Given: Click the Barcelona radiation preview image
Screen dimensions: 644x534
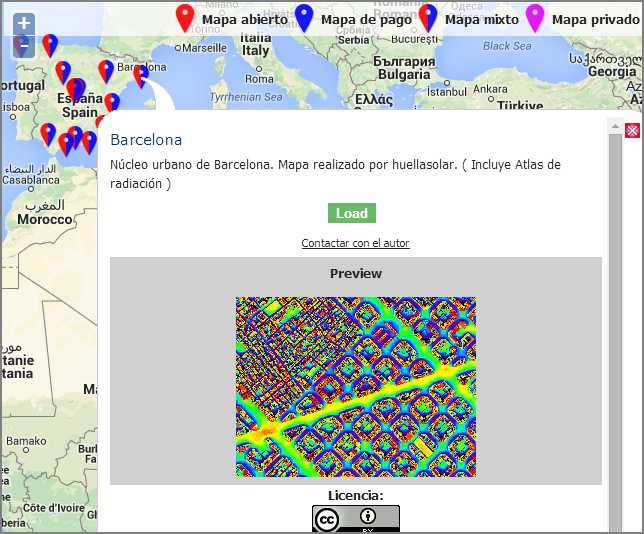Looking at the screenshot, I should point(355,386).
